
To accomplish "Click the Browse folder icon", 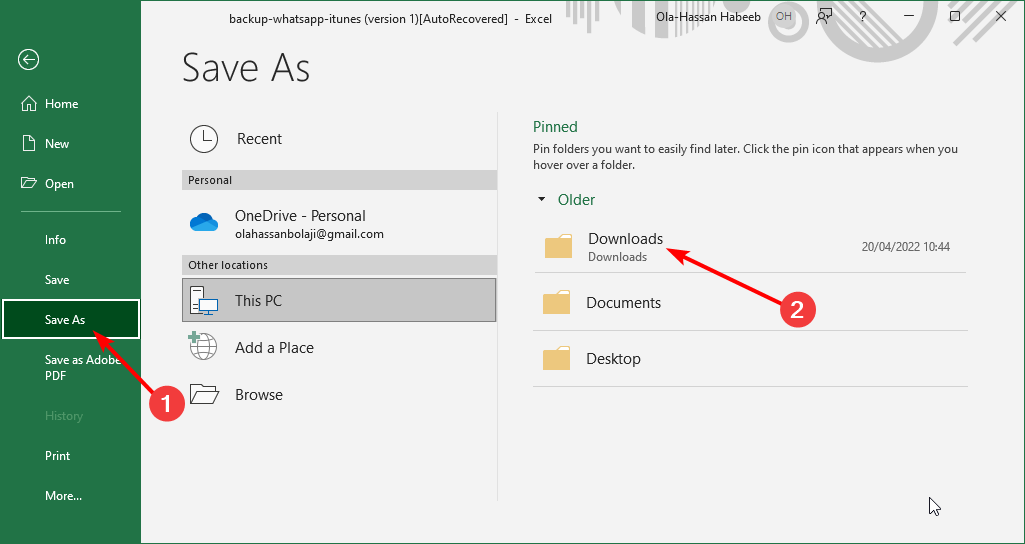I will 204,394.
